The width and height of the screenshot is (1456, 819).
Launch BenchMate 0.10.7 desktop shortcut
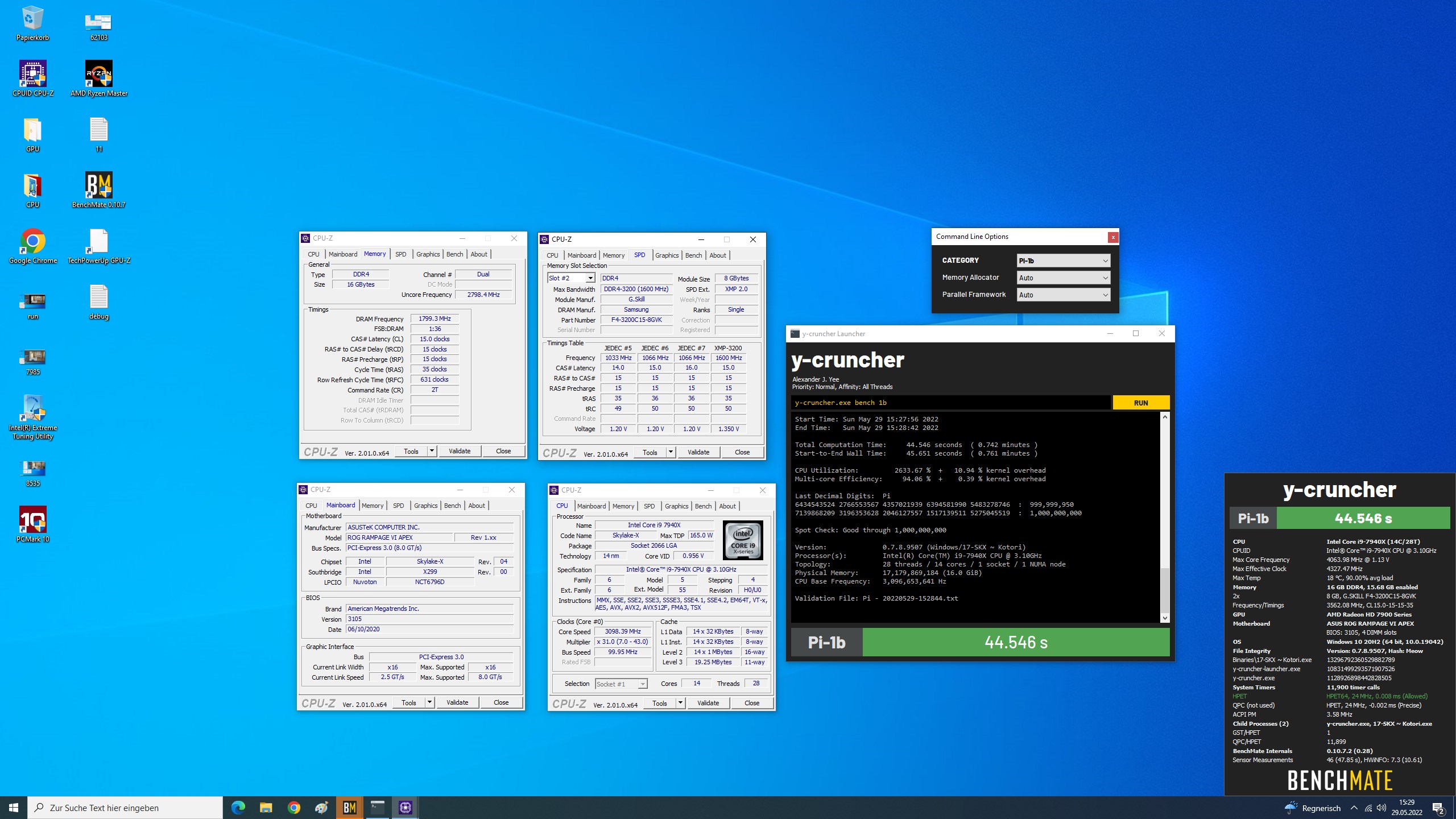(98, 190)
